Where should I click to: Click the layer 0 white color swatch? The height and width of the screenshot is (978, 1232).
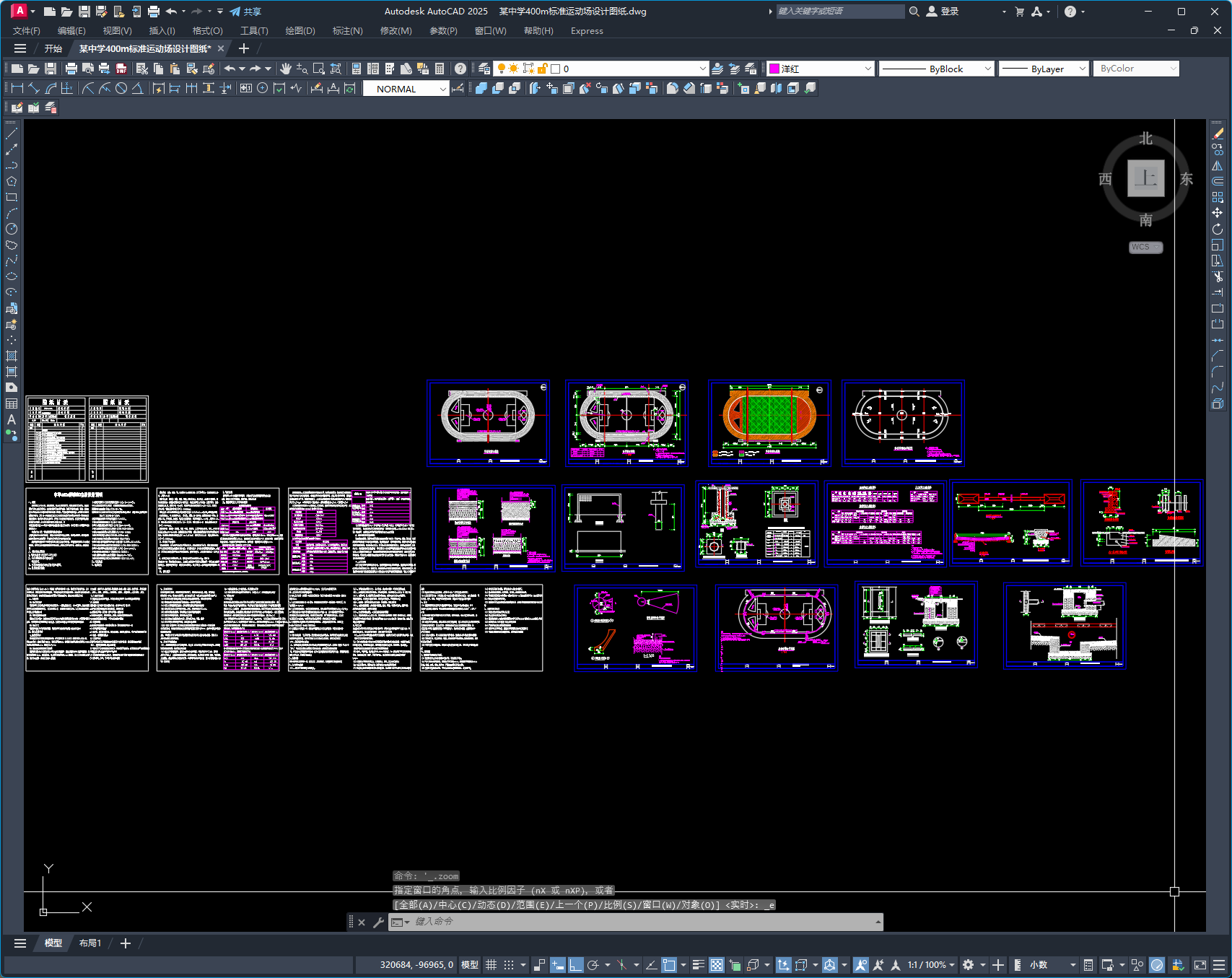click(555, 69)
